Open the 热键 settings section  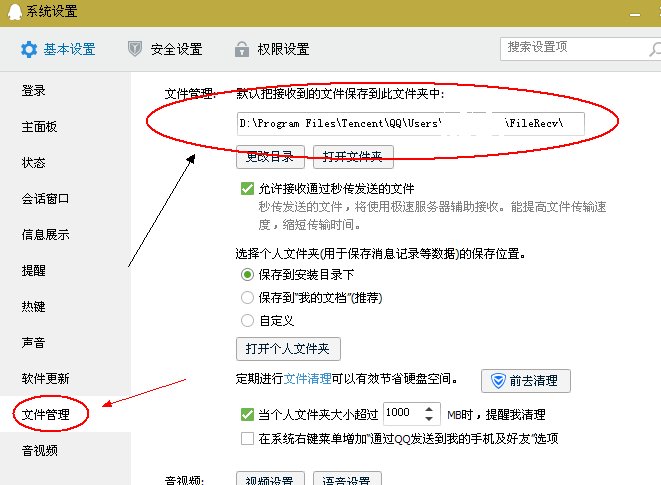point(34,307)
